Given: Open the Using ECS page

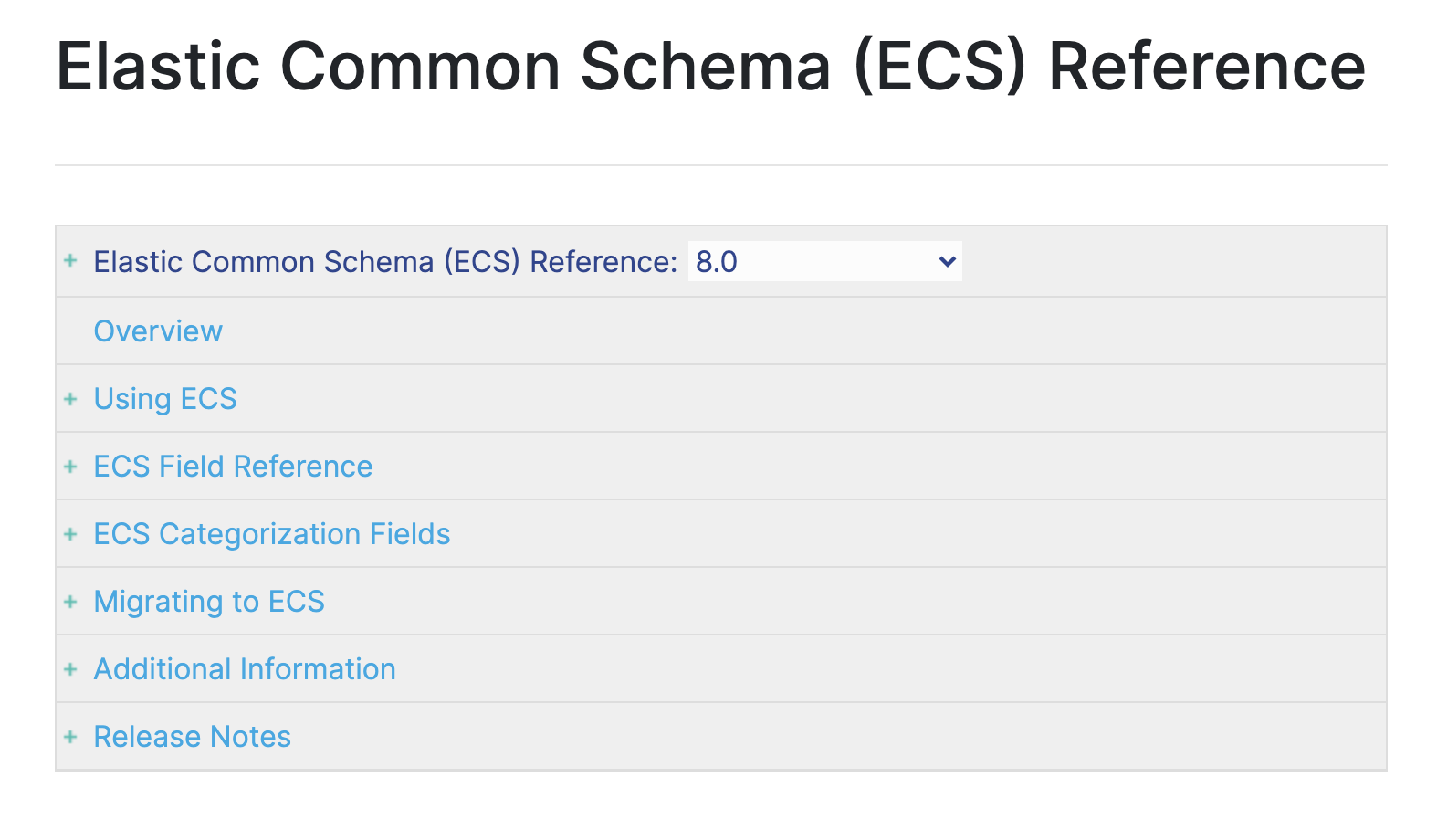Looking at the screenshot, I should (x=164, y=399).
